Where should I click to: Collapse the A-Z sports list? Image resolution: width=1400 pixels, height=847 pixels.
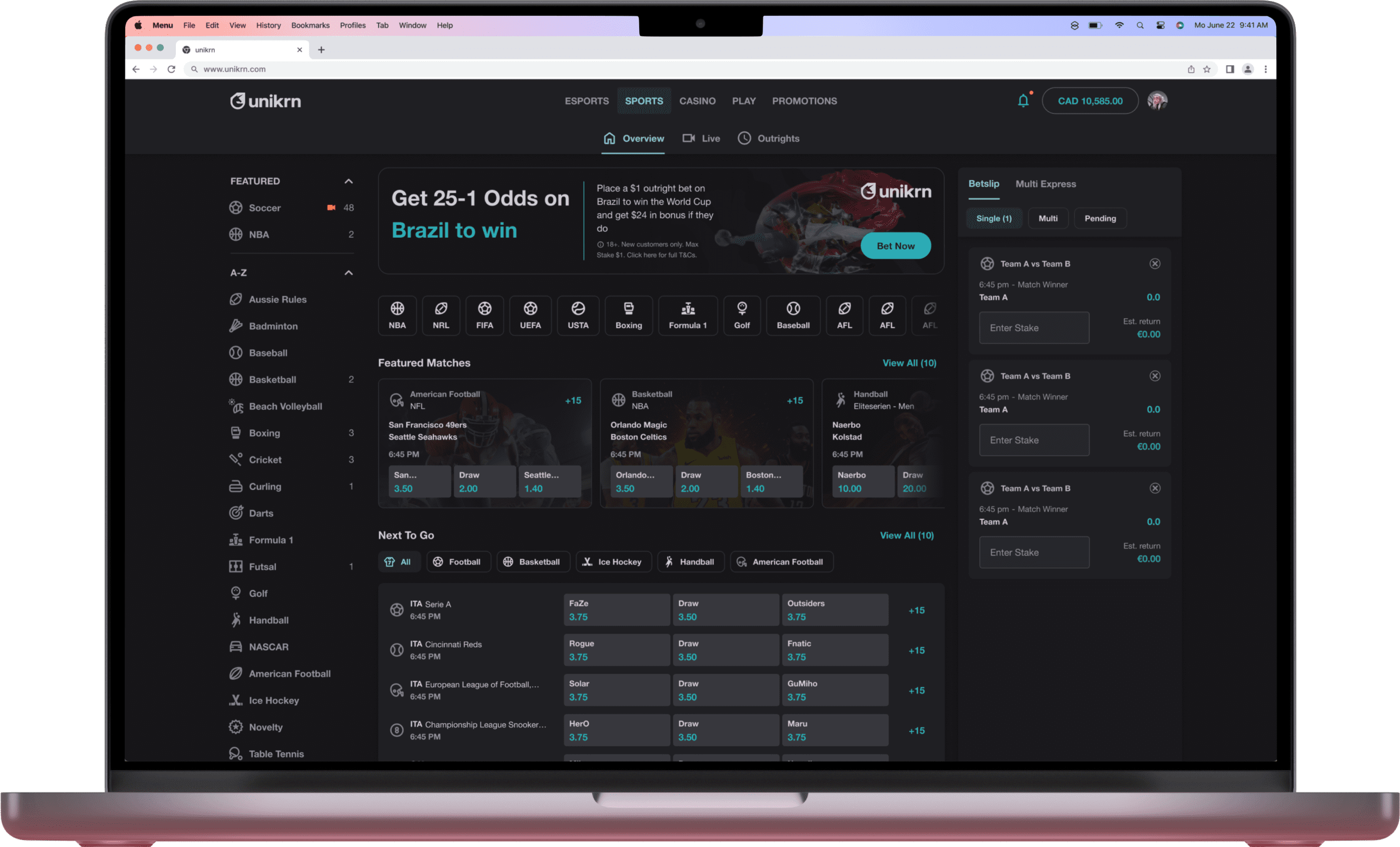tap(349, 273)
